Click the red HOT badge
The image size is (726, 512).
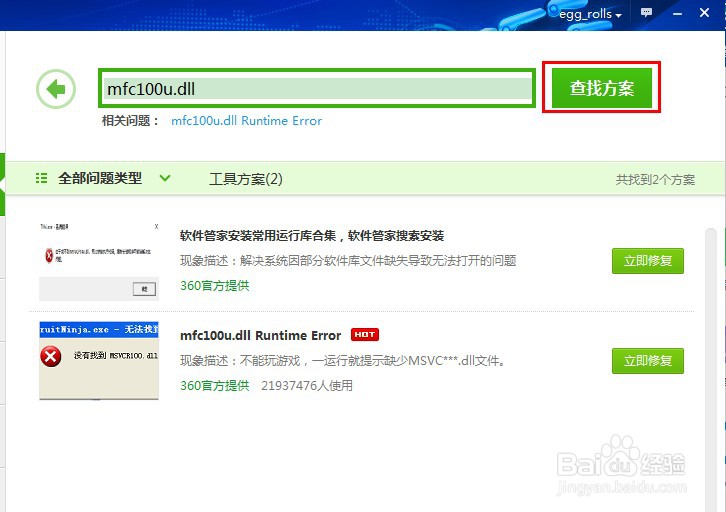coord(365,334)
